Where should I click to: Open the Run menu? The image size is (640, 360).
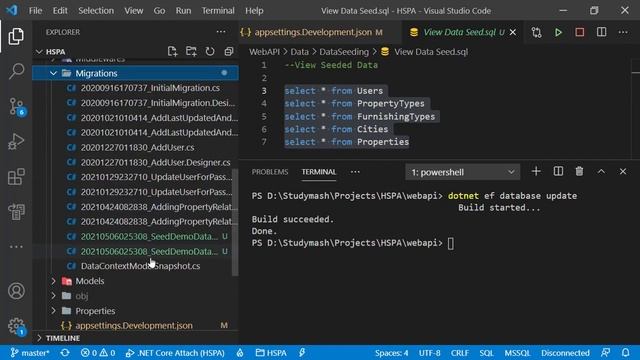[x=183, y=11]
